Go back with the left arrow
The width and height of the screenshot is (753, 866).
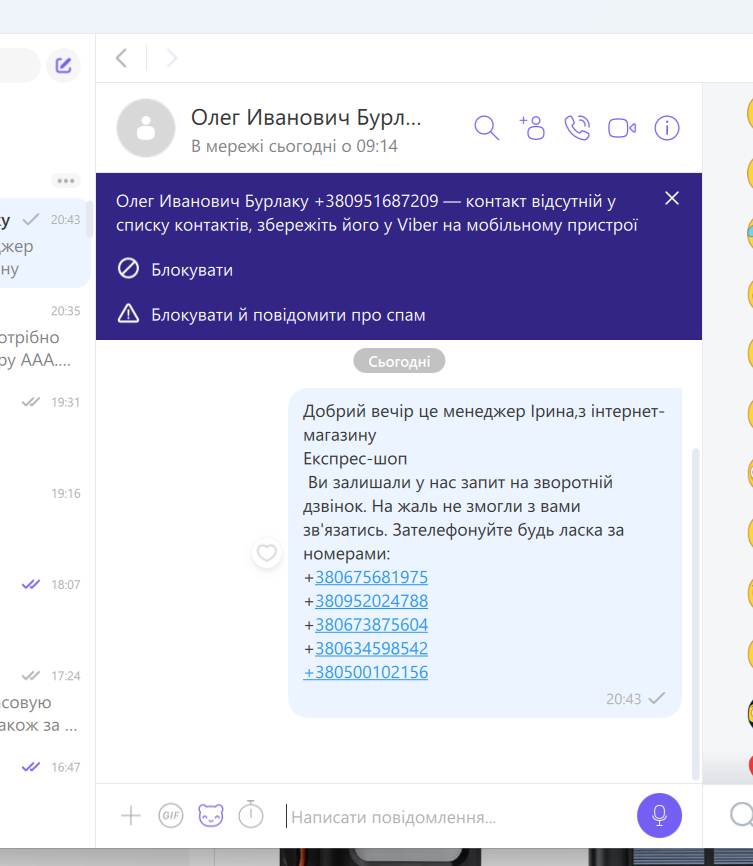point(122,58)
